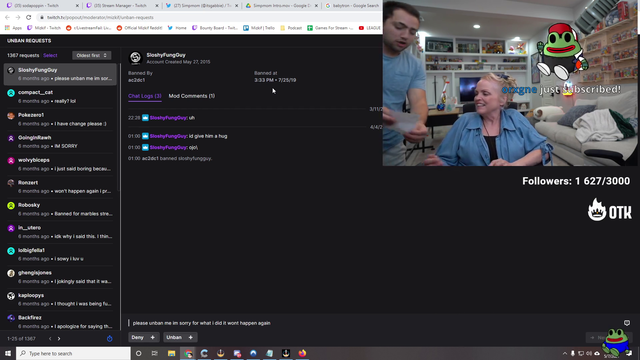Open the 'Oldest first' sort dropdown
This screenshot has height=360, width=640.
[x=91, y=55]
